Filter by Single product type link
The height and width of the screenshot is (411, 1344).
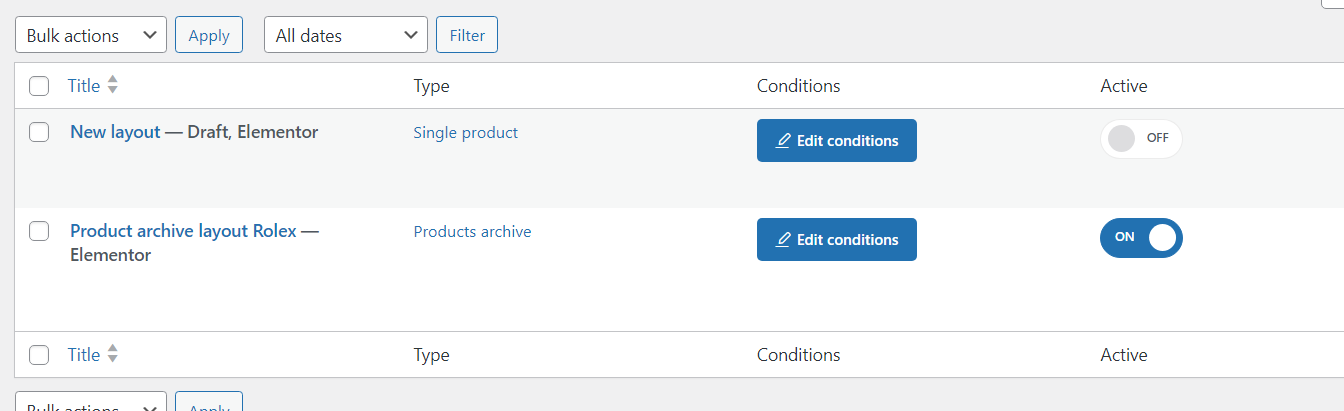466,132
